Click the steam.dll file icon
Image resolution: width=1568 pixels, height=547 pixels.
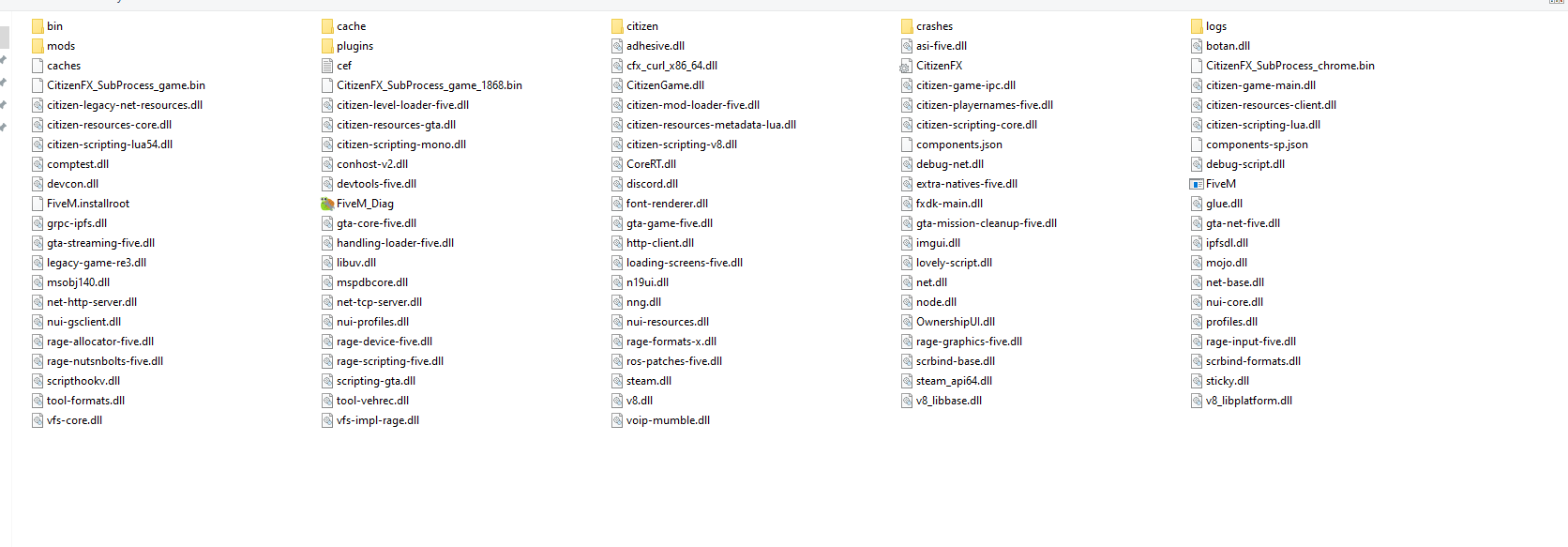pyautogui.click(x=617, y=381)
